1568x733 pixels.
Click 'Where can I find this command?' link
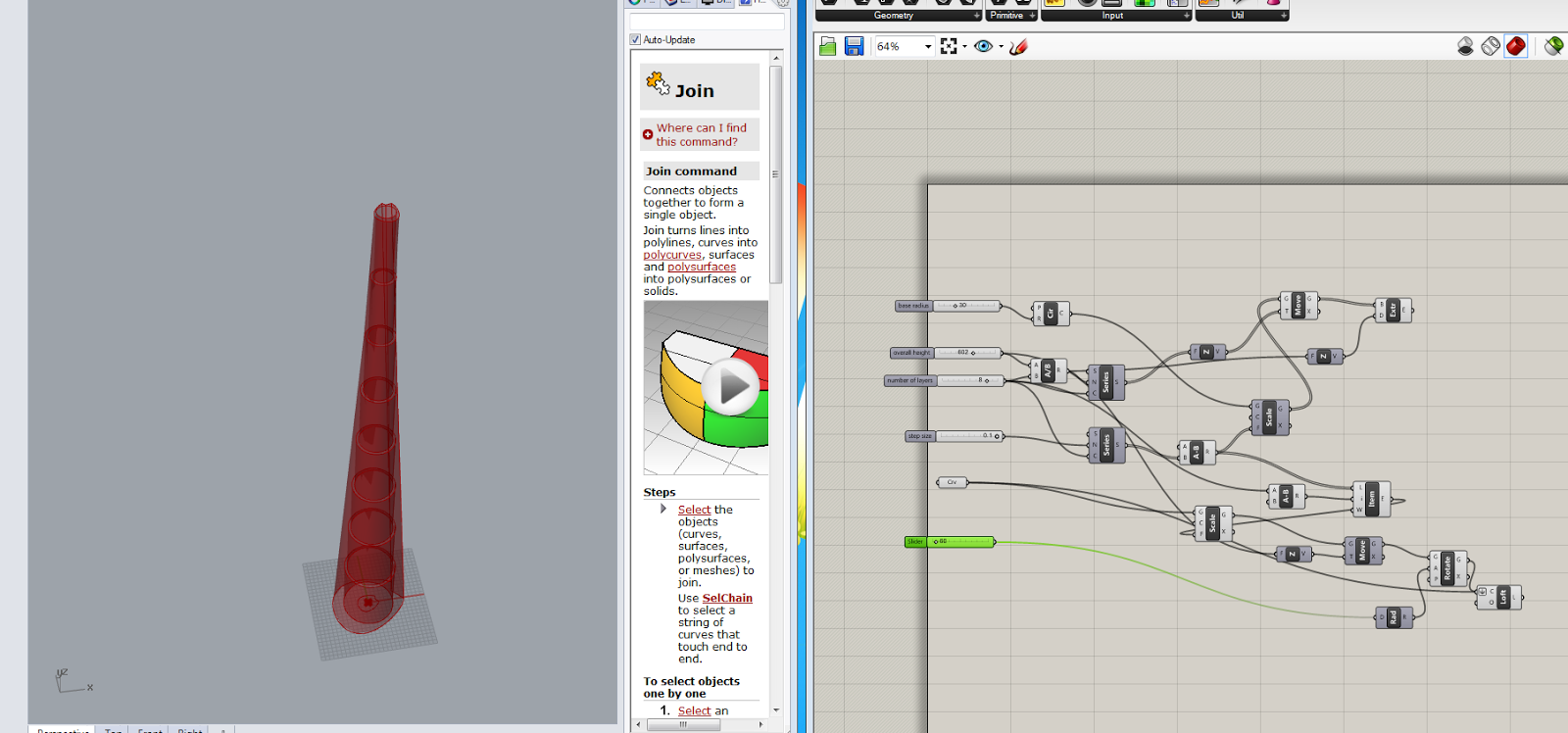[701, 134]
